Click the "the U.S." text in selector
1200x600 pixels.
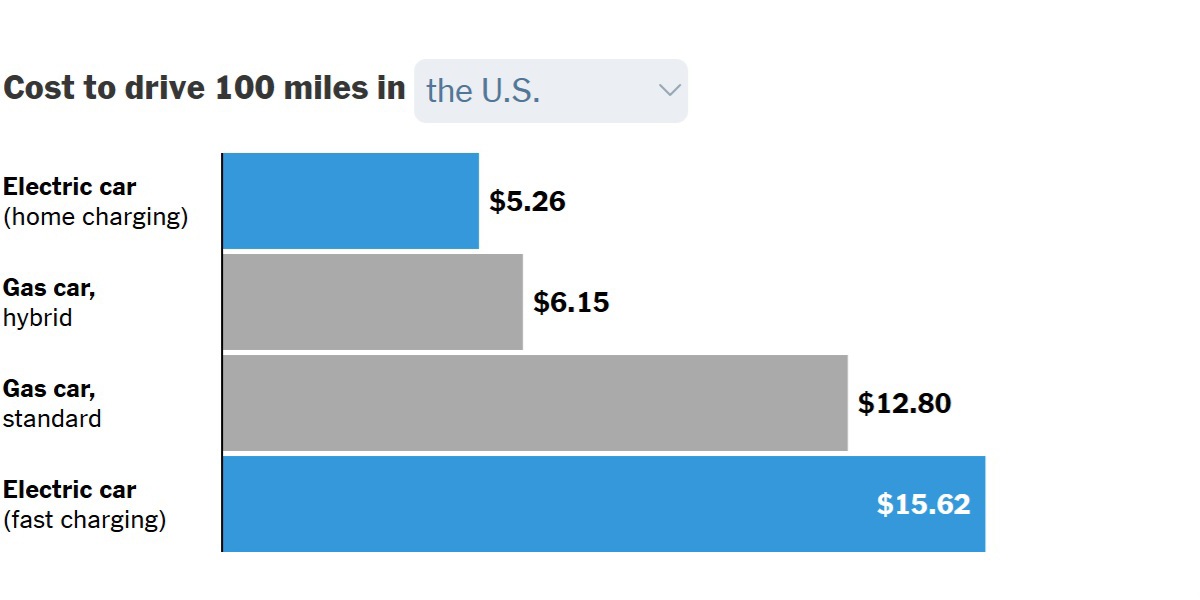[483, 91]
